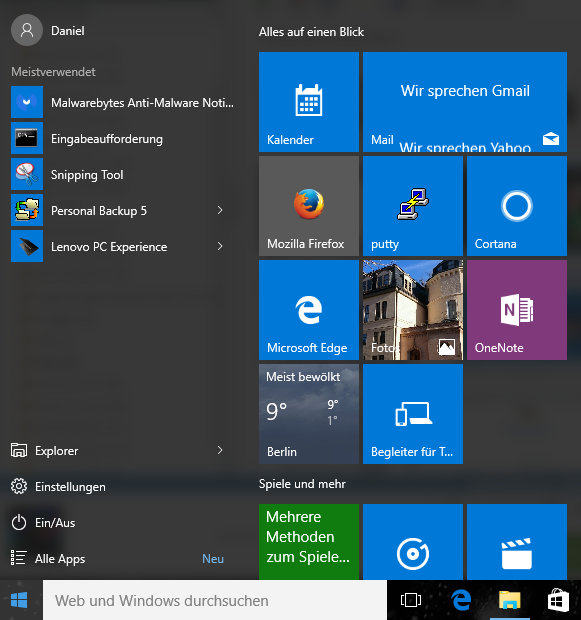Expand the Explorer jump list arrow

coord(220,450)
